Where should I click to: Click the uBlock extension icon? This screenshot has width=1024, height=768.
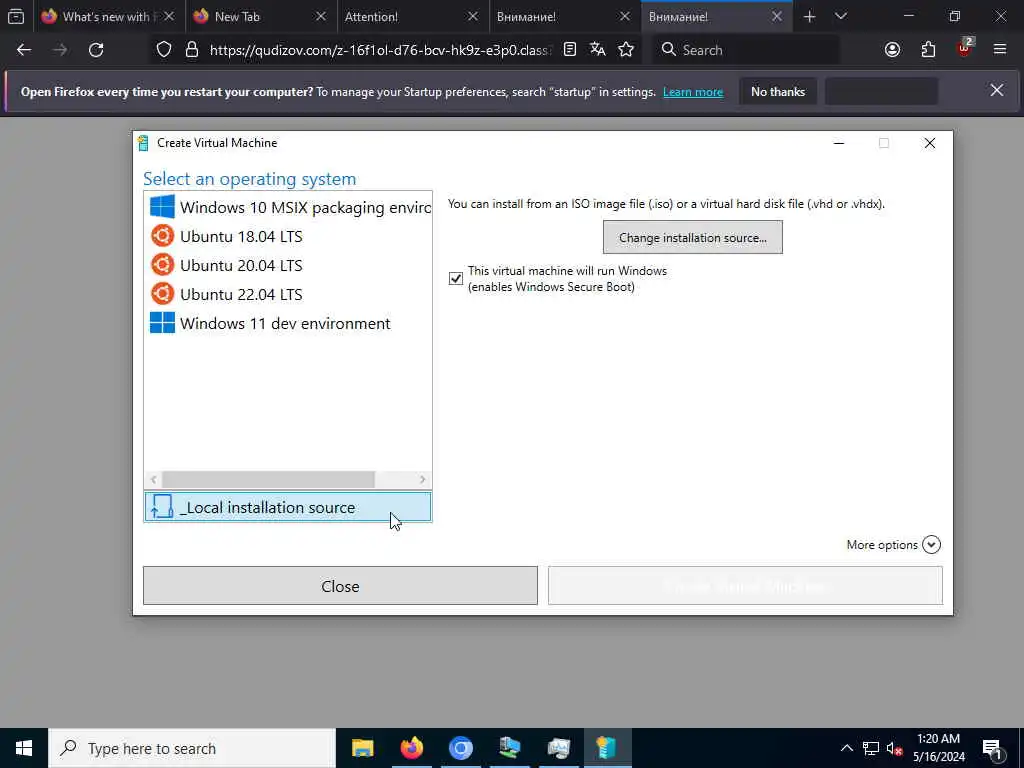[964, 49]
